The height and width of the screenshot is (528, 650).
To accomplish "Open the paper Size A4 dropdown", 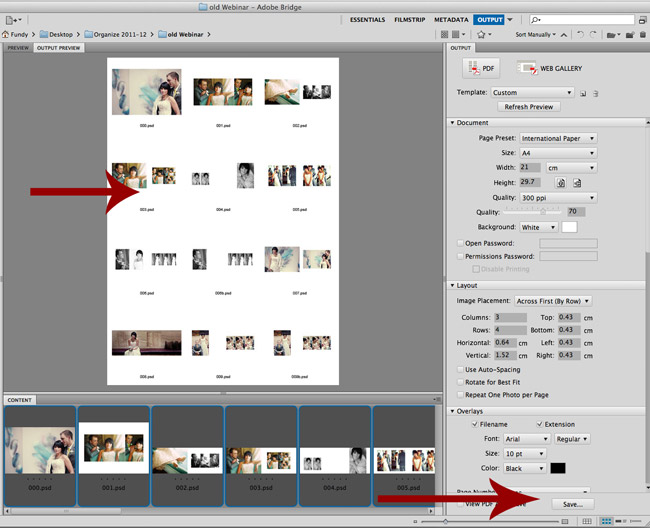I will click(x=558, y=153).
